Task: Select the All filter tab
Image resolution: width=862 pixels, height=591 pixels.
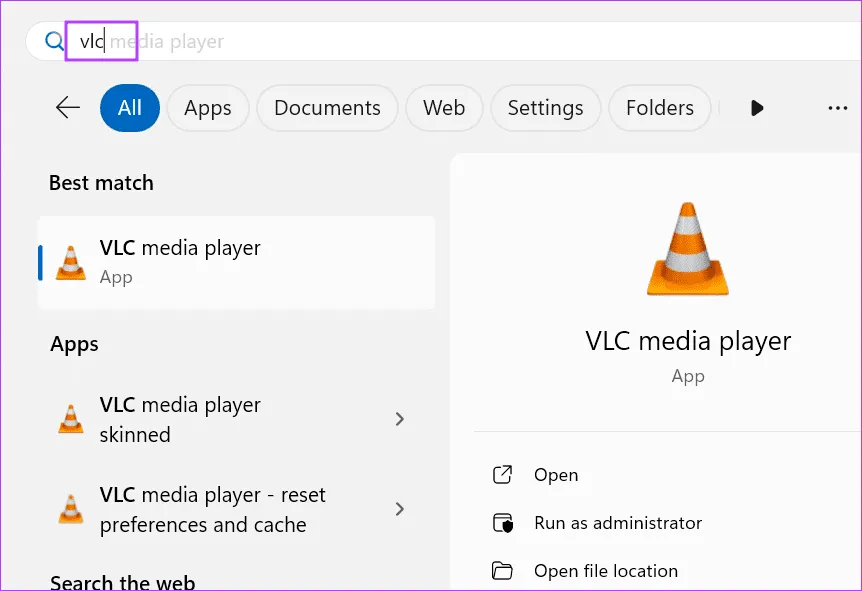Action: click(x=130, y=108)
